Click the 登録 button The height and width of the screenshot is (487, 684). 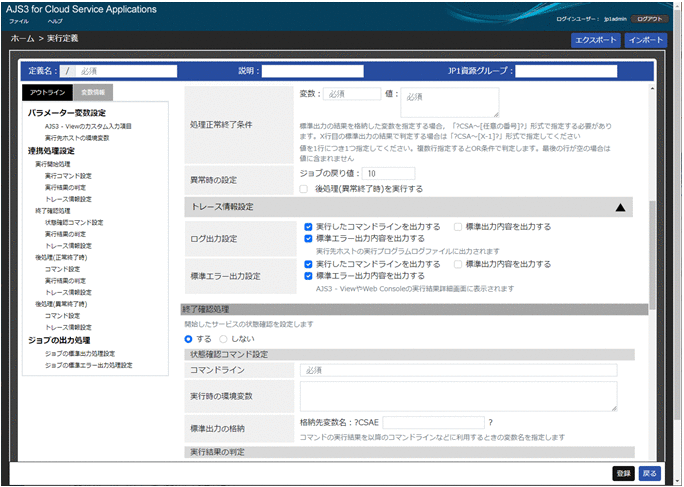(x=623, y=473)
